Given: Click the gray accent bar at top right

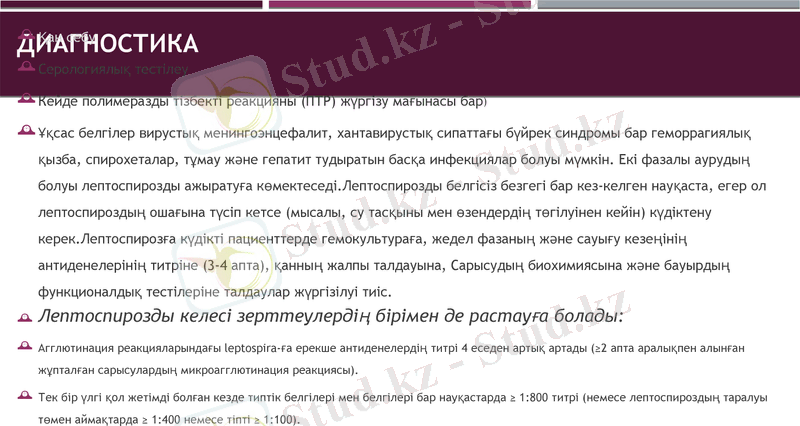Looking at the screenshot, I should (668, 4).
